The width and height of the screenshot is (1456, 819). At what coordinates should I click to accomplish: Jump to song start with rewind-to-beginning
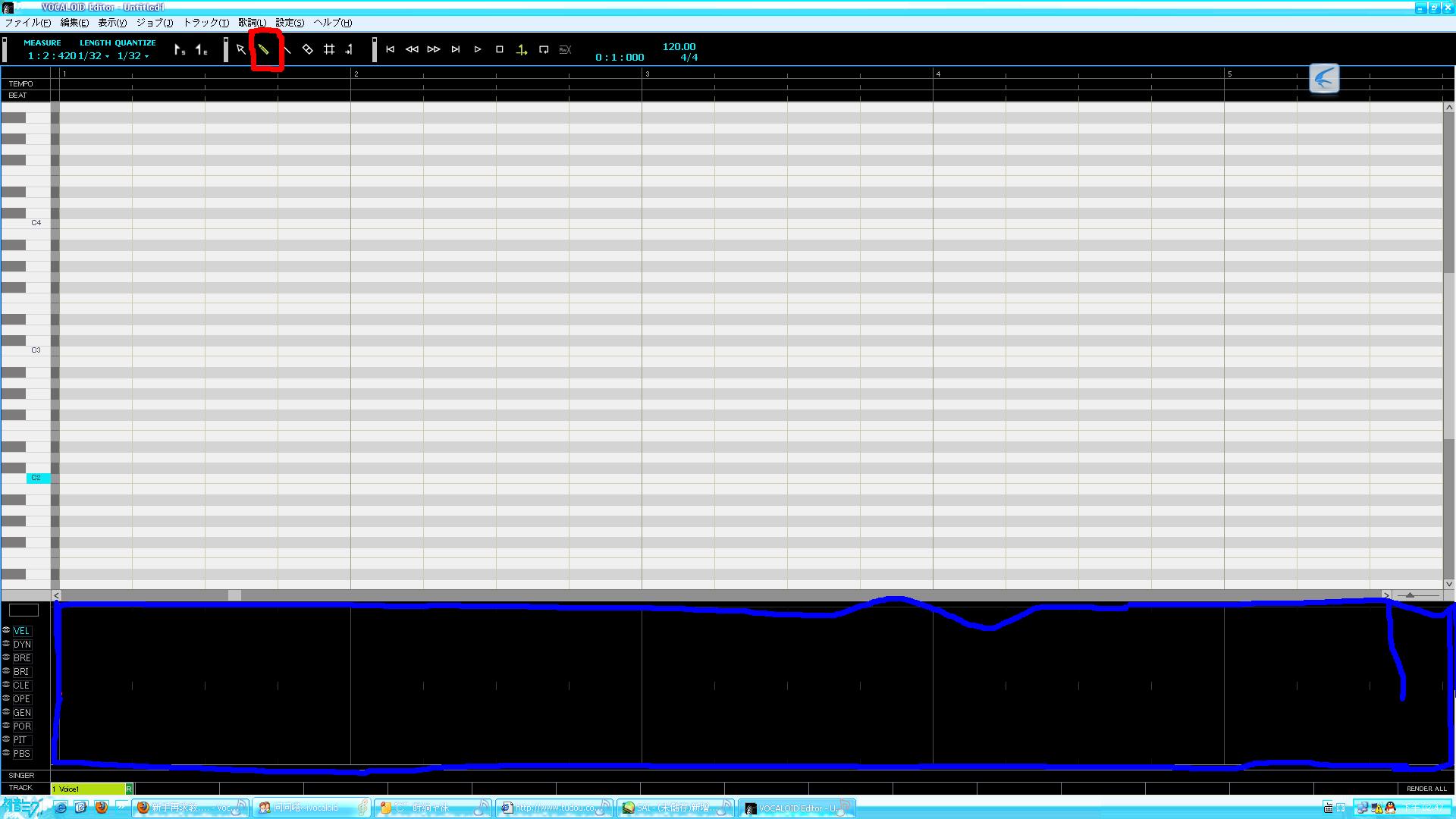[x=390, y=50]
